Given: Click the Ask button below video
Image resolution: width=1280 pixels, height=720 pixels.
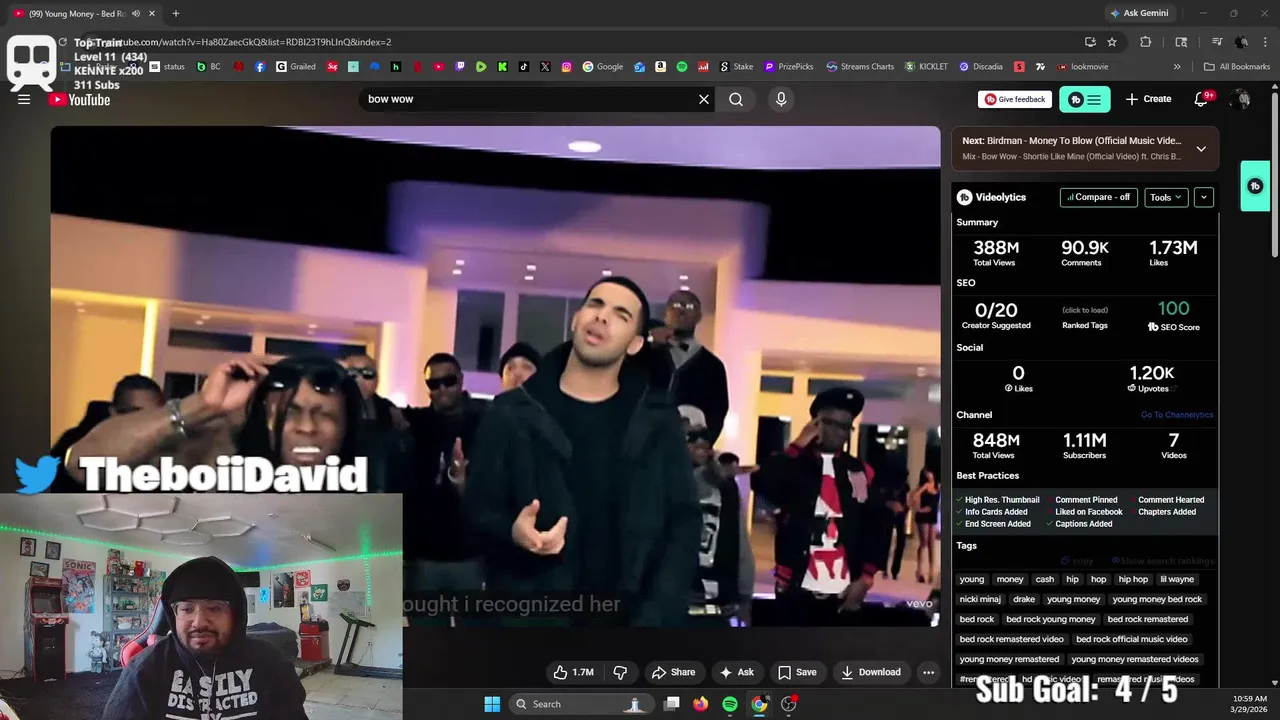Looking at the screenshot, I should click(x=737, y=672).
